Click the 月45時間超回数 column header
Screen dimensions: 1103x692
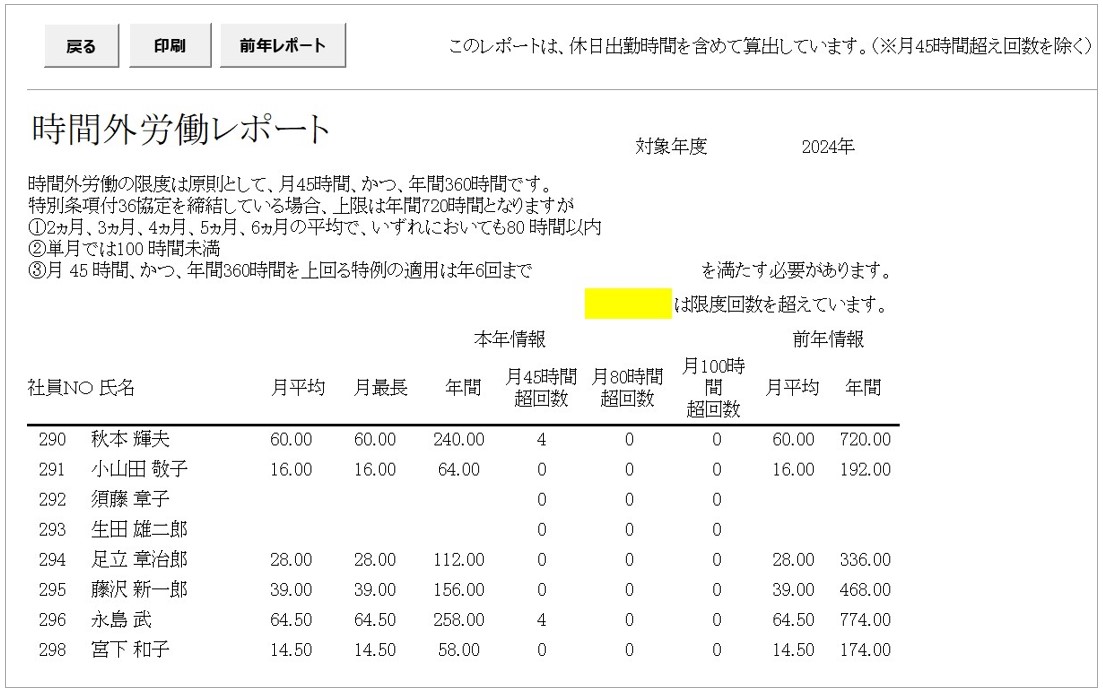tap(541, 387)
